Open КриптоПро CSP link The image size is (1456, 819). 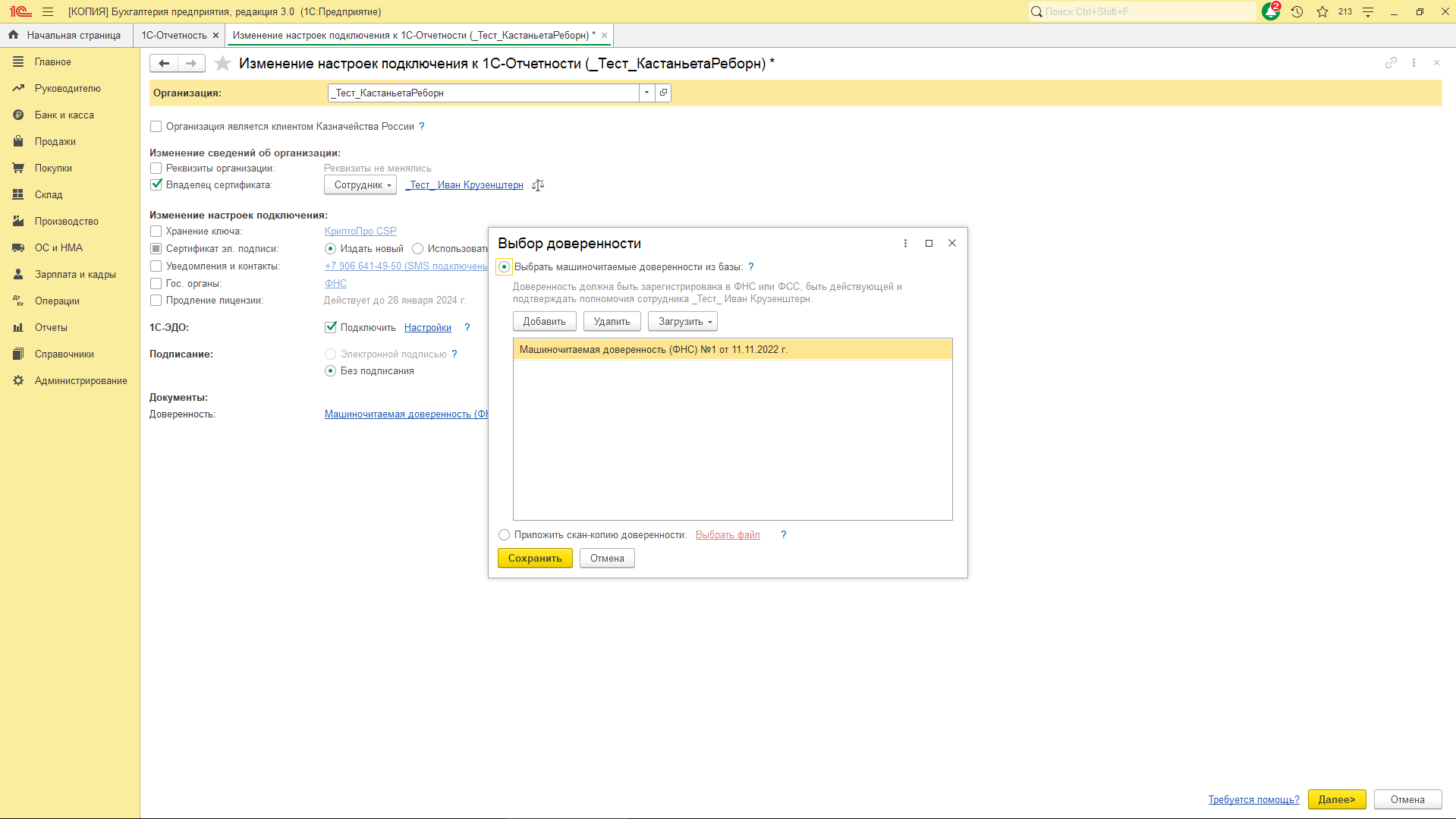coord(360,232)
